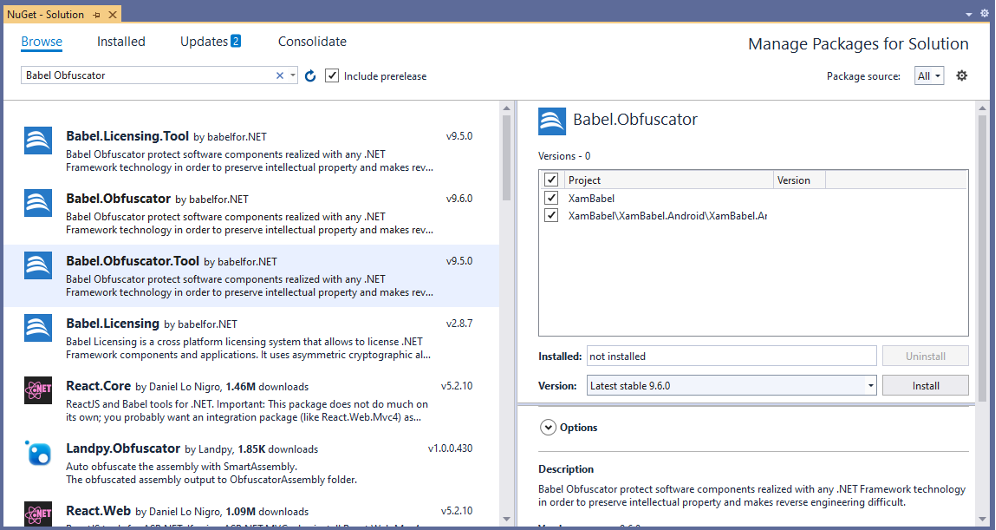Toggle the select-all Project checkbox

[551, 180]
